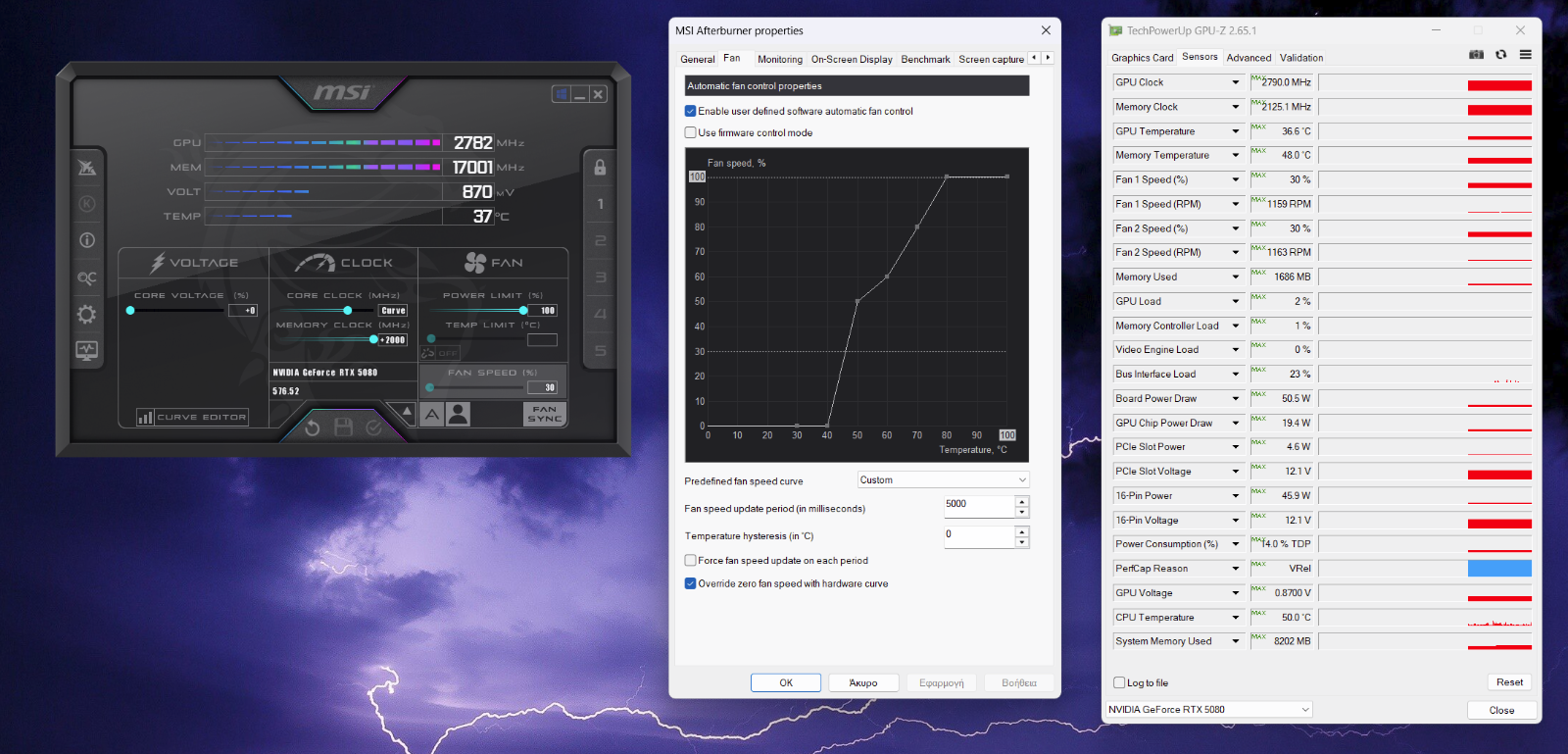Click the profile lock icon
Image resolution: width=1568 pixels, height=754 pixels.
coord(600,168)
